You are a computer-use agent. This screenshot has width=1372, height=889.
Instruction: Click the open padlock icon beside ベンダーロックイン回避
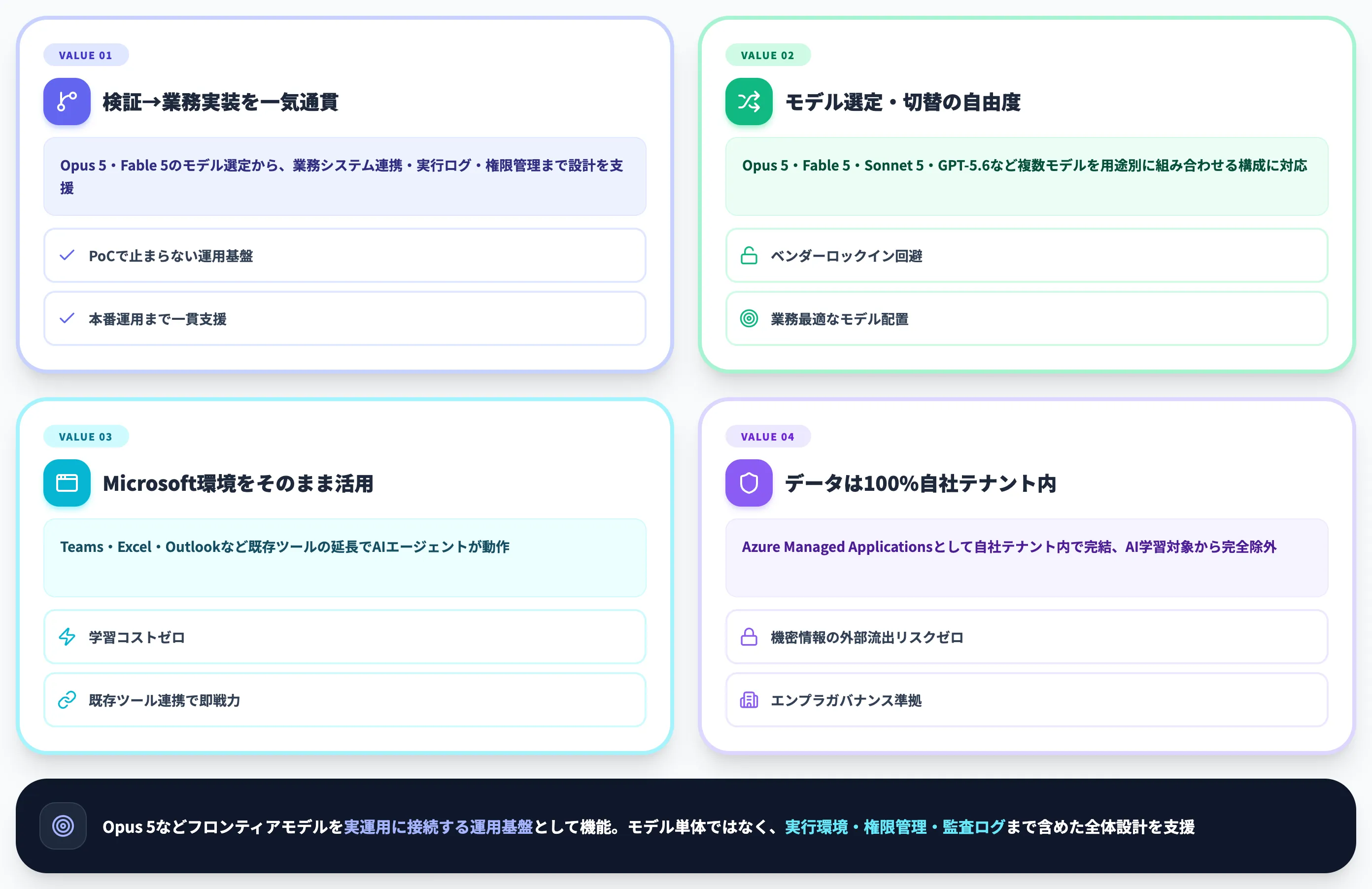(x=749, y=255)
